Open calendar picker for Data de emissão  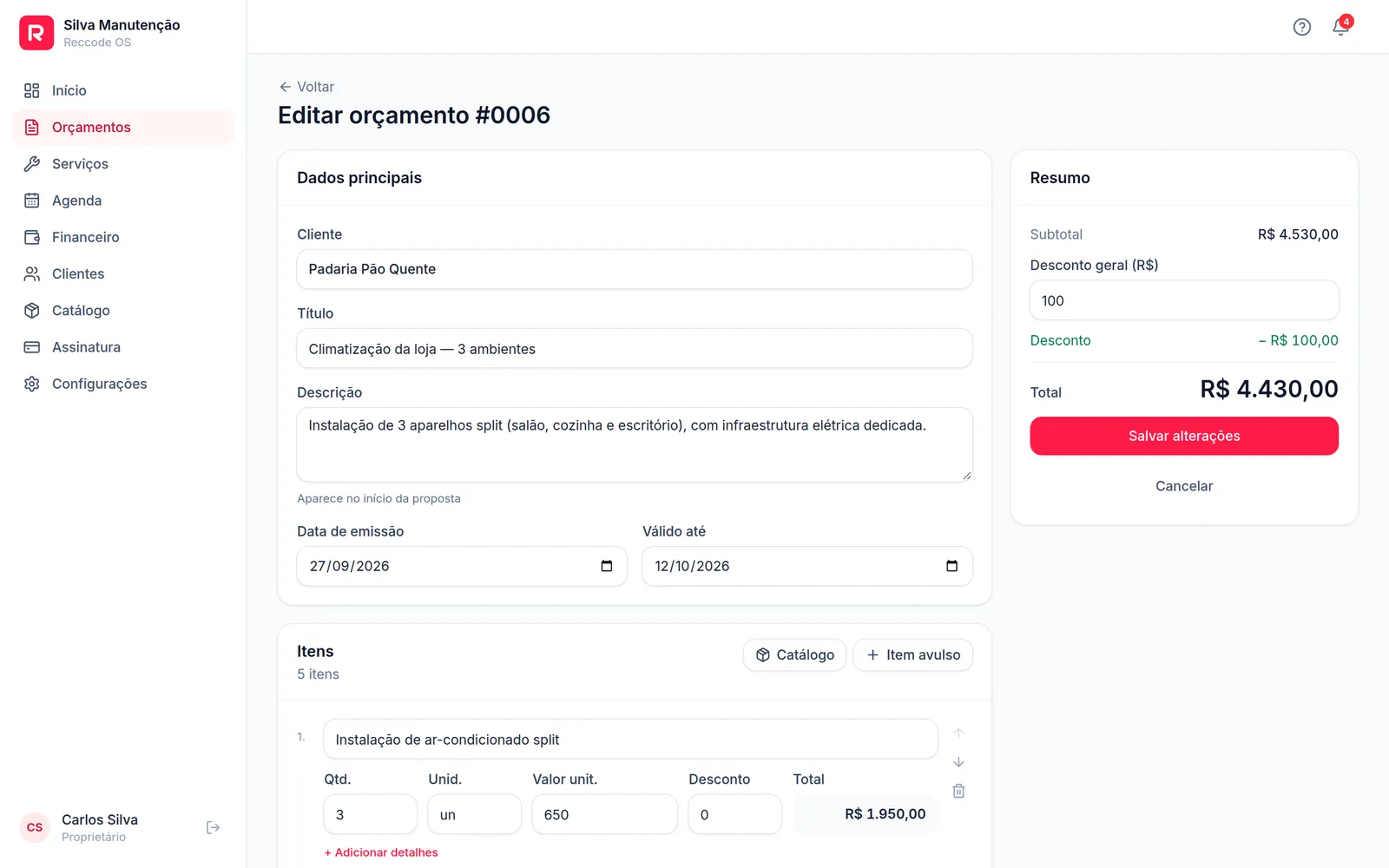tap(607, 566)
